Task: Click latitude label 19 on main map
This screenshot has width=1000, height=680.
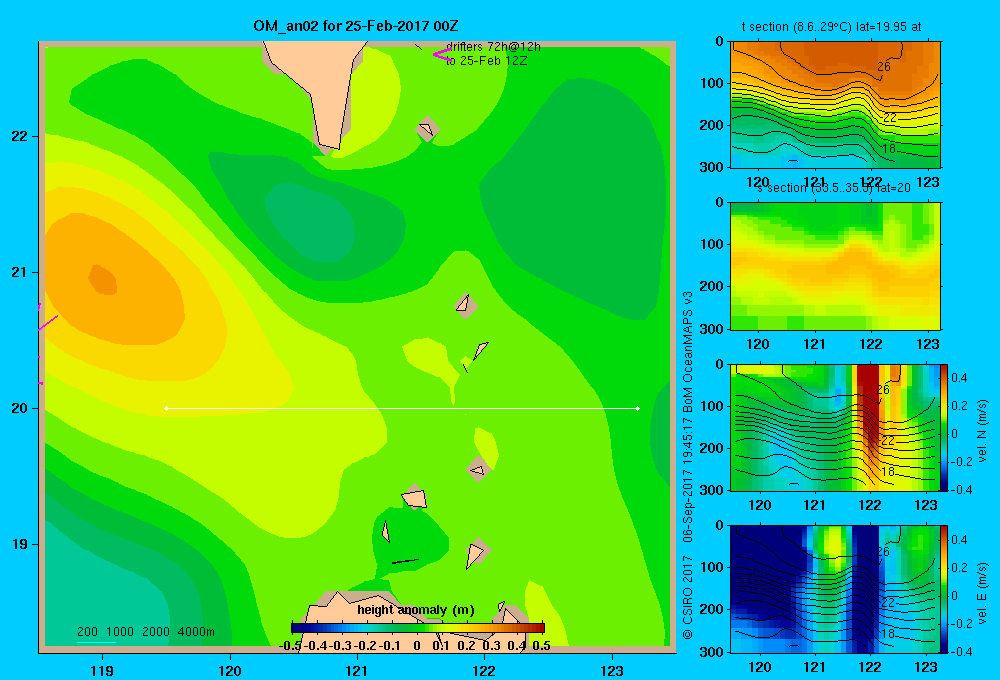Action: click(x=20, y=544)
